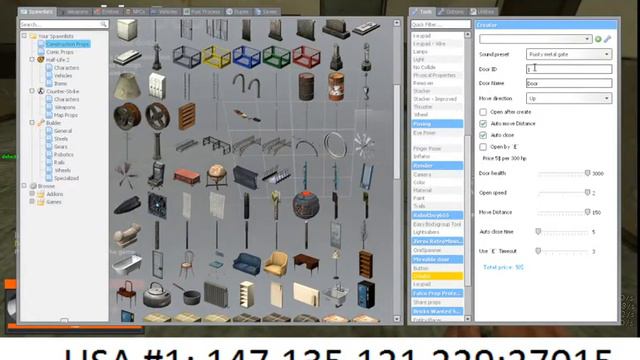The image size is (640, 360).
Task: Collapse the Browse tree node
Action: 24,186
